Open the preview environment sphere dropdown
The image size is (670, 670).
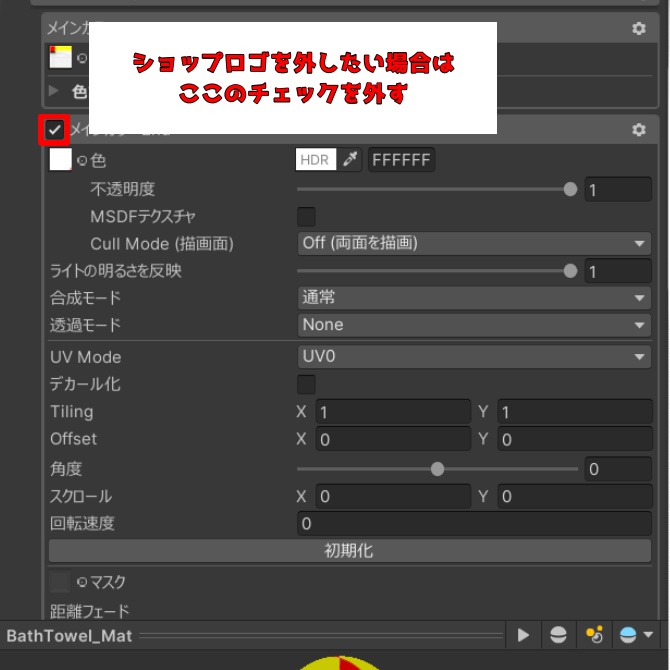point(636,635)
